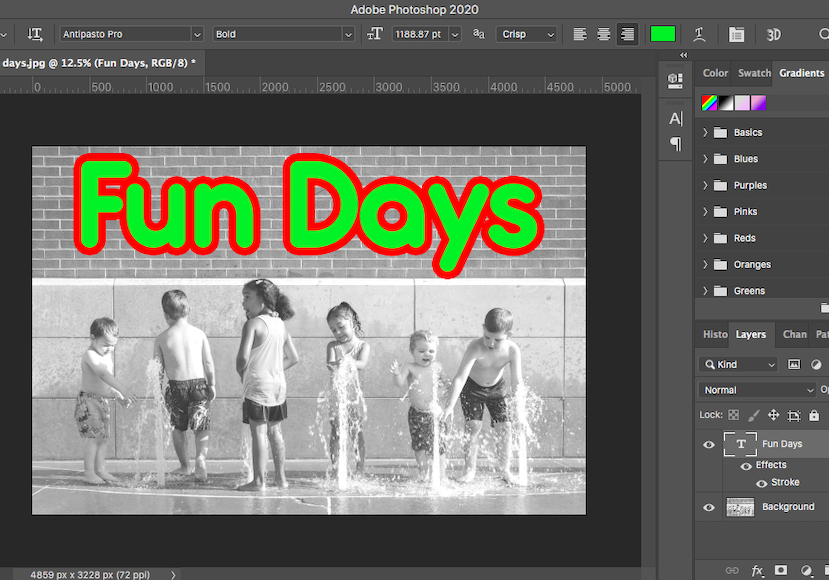This screenshot has height=580, width=829.
Task: Hide the Background layer
Action: pyautogui.click(x=709, y=507)
